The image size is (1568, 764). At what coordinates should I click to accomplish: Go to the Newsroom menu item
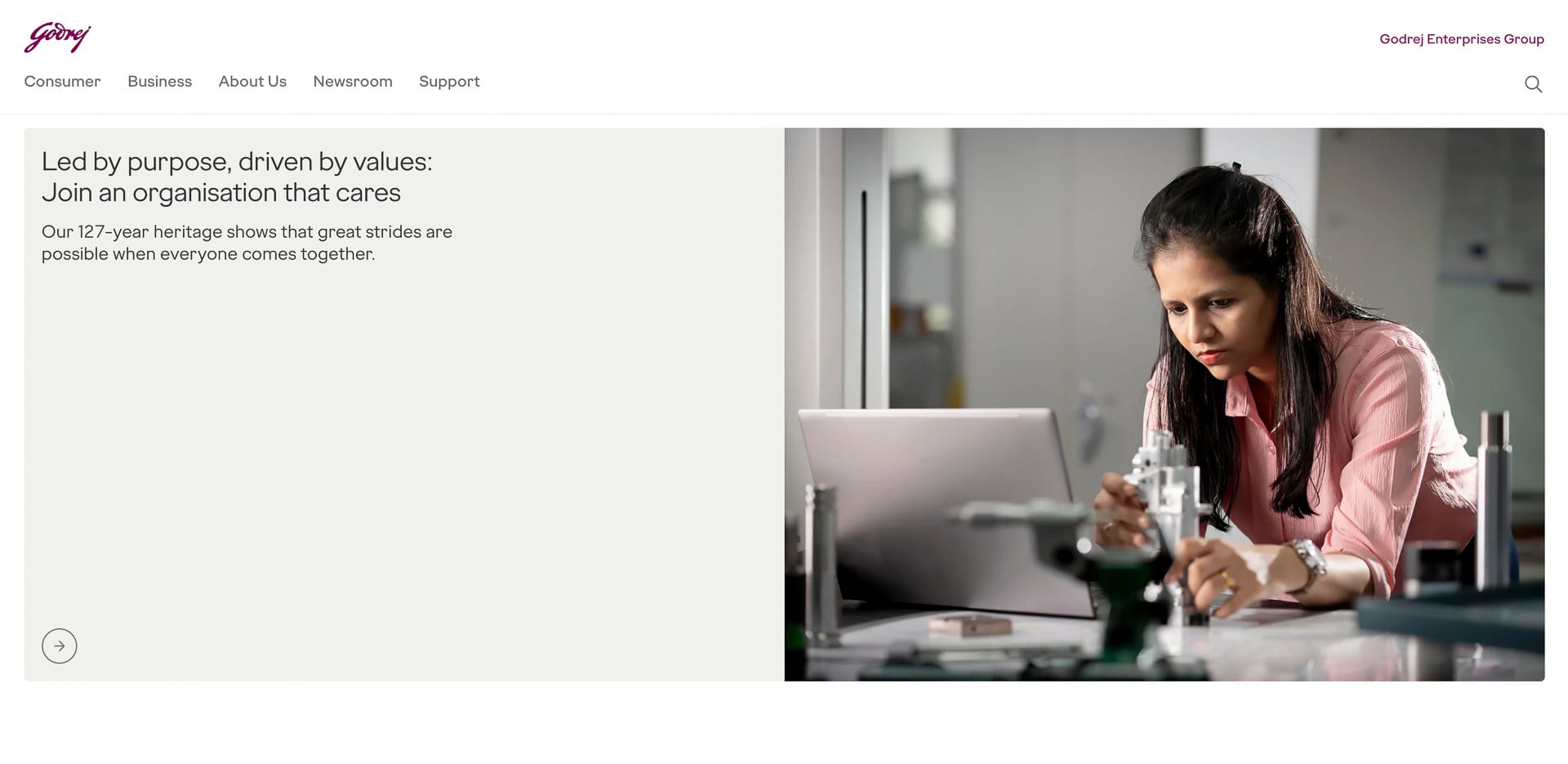(x=353, y=82)
